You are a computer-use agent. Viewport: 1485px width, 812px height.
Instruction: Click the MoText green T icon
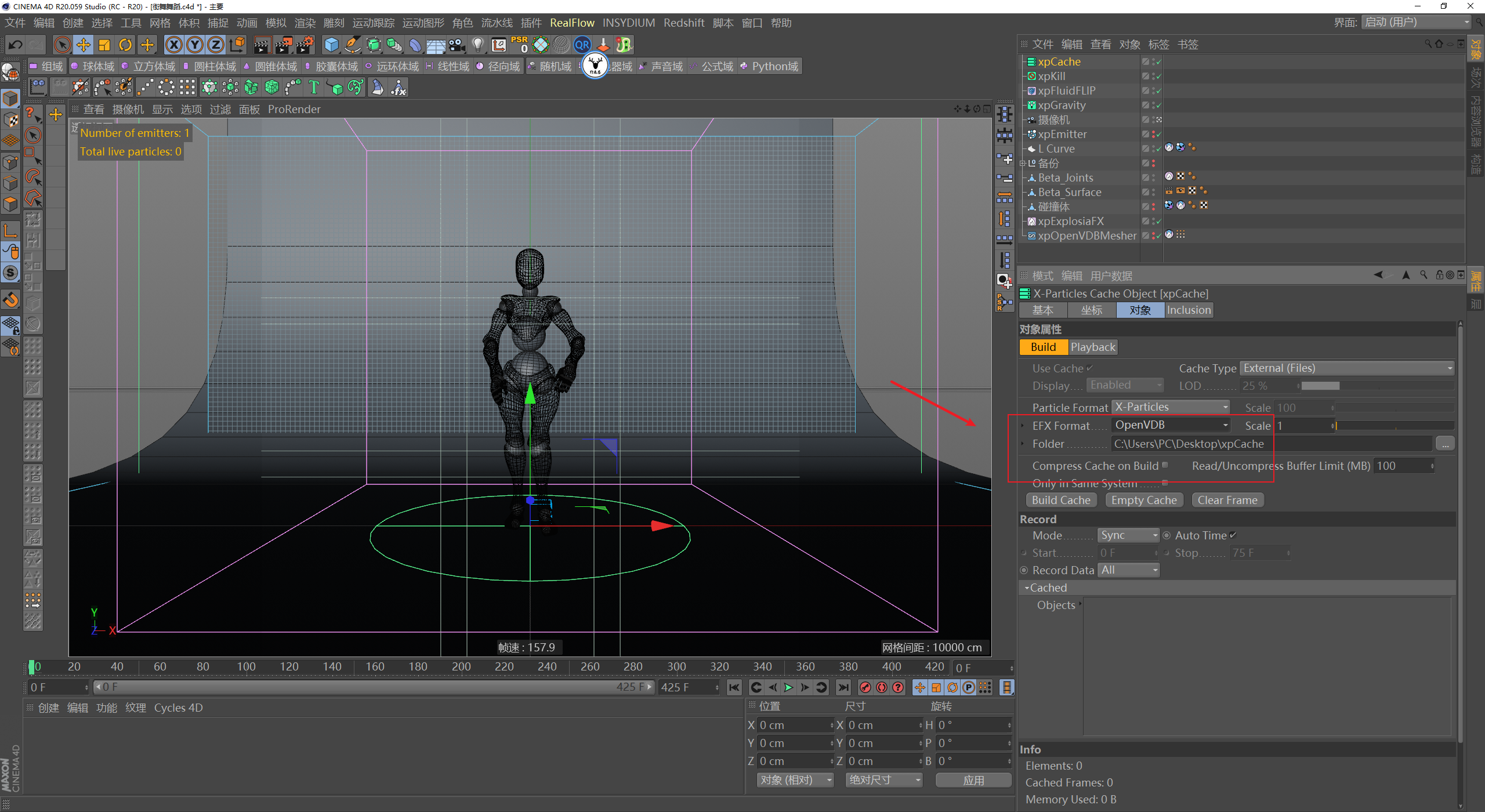coord(314,88)
